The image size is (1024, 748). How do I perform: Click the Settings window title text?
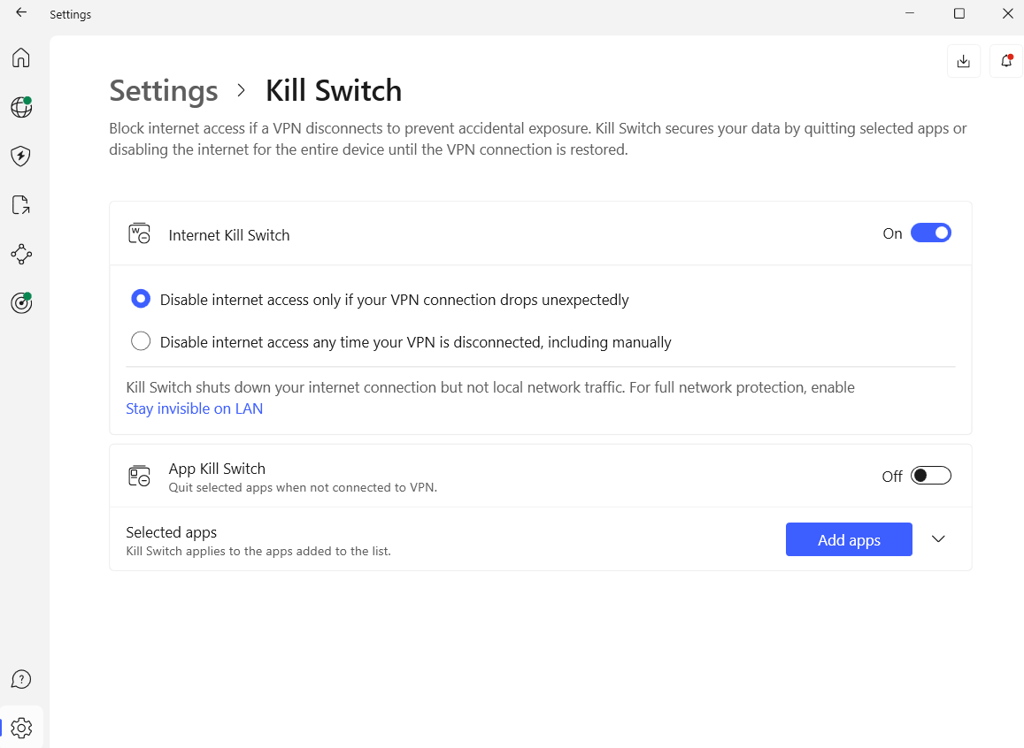click(71, 14)
